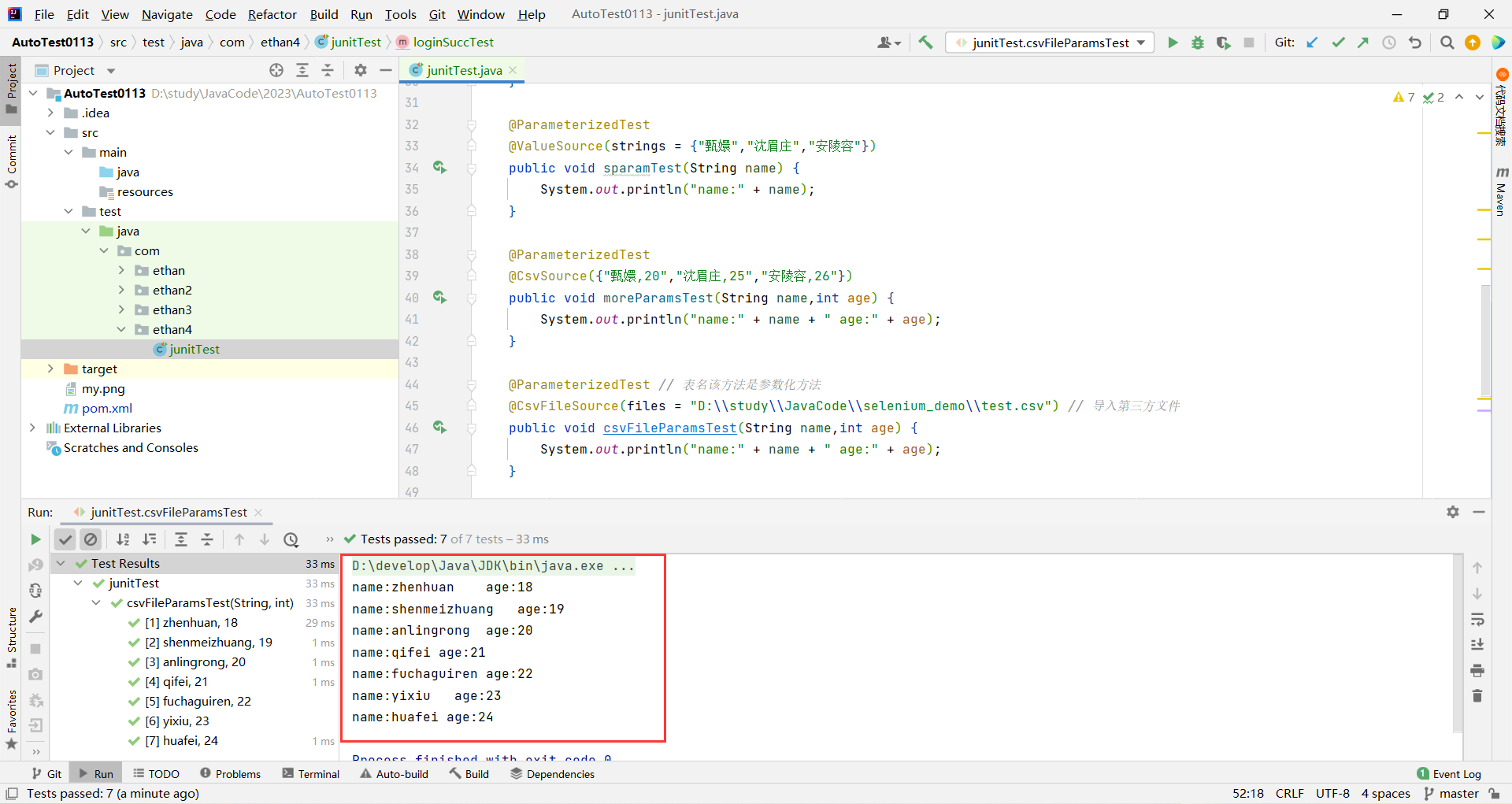This screenshot has width=1512, height=804.
Task: Toggle Commit tool window sidebar button
Action: (x=11, y=161)
